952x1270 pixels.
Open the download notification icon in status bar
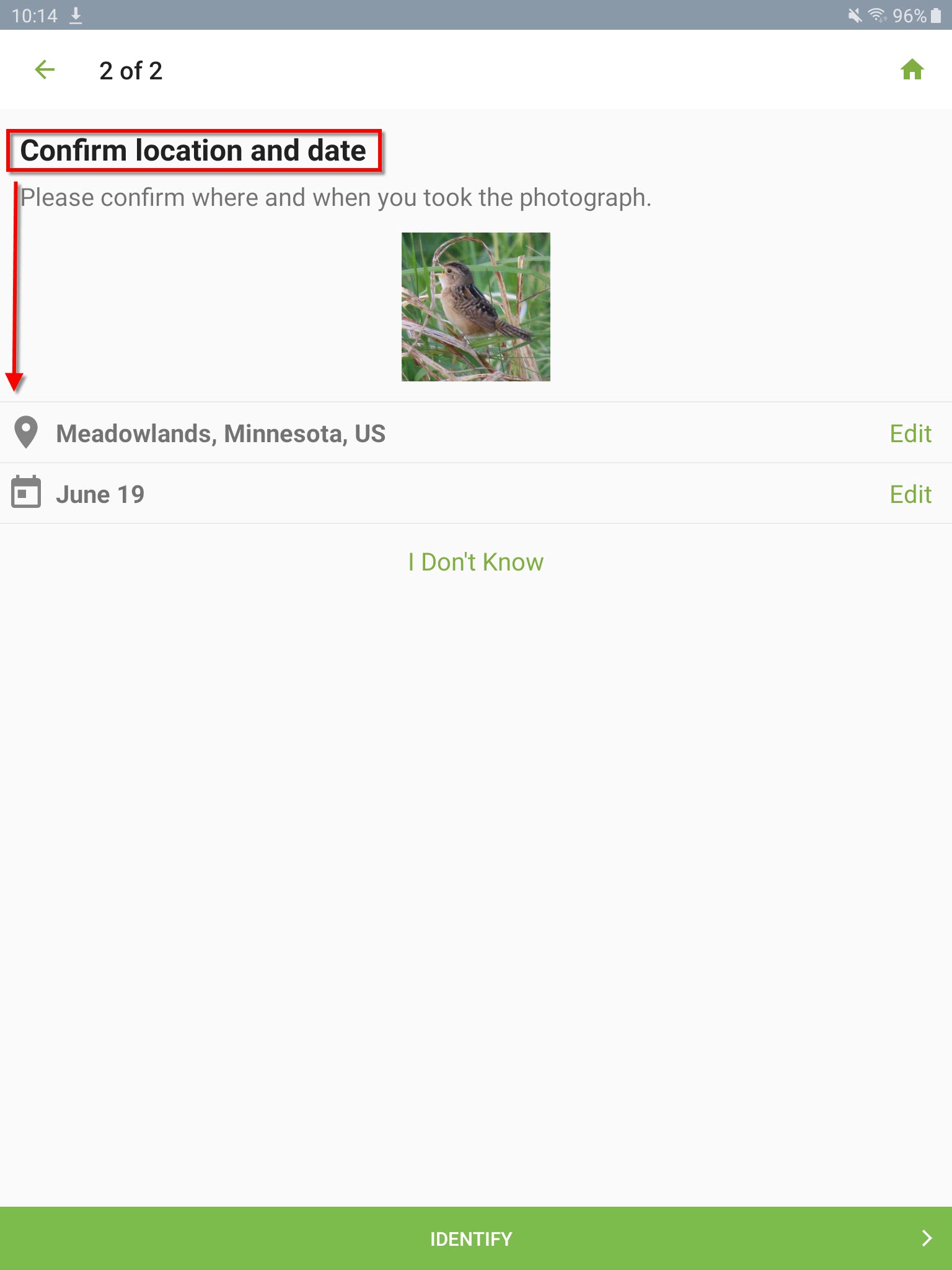(76, 16)
